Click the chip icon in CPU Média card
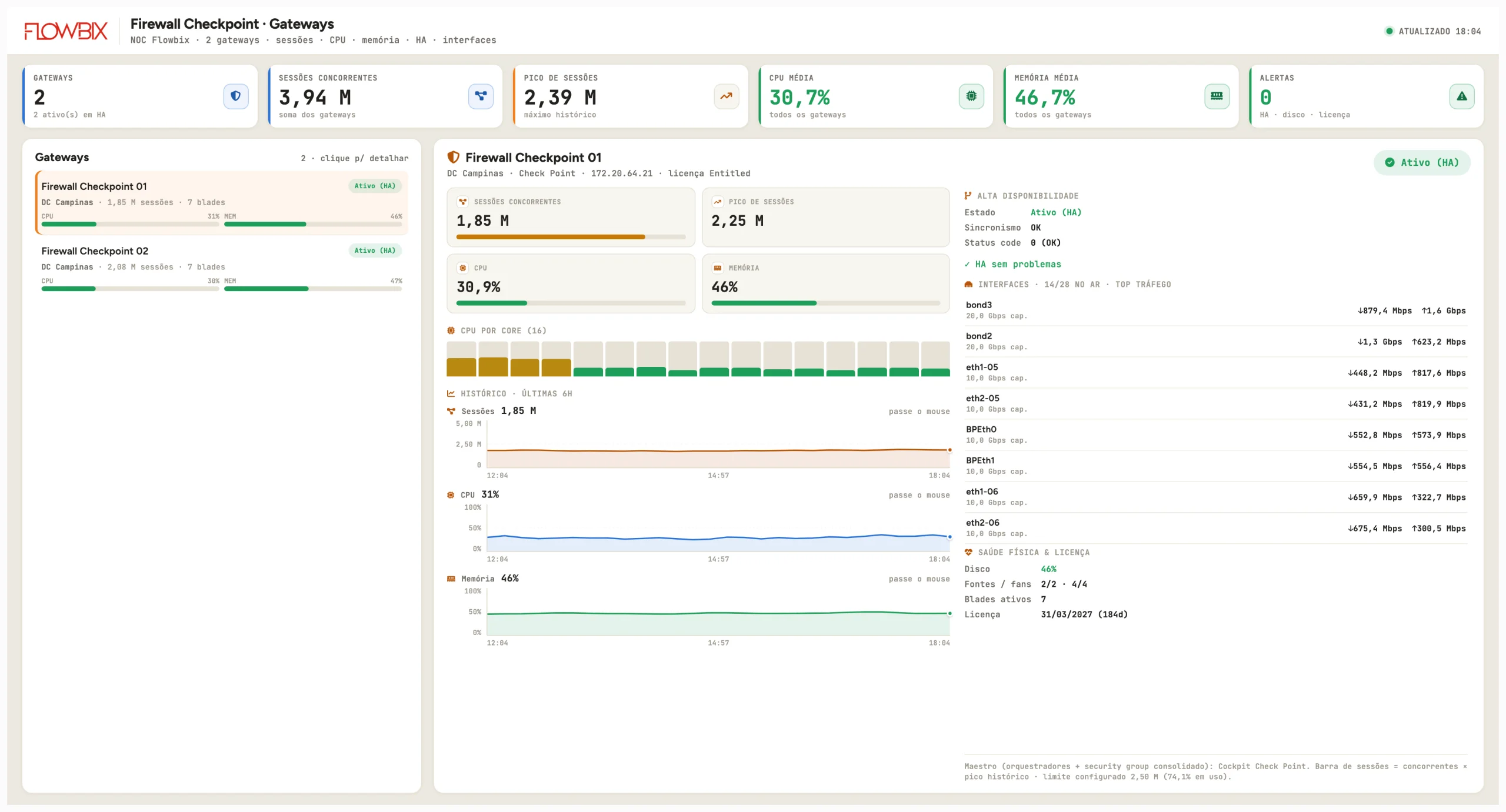 click(x=971, y=96)
